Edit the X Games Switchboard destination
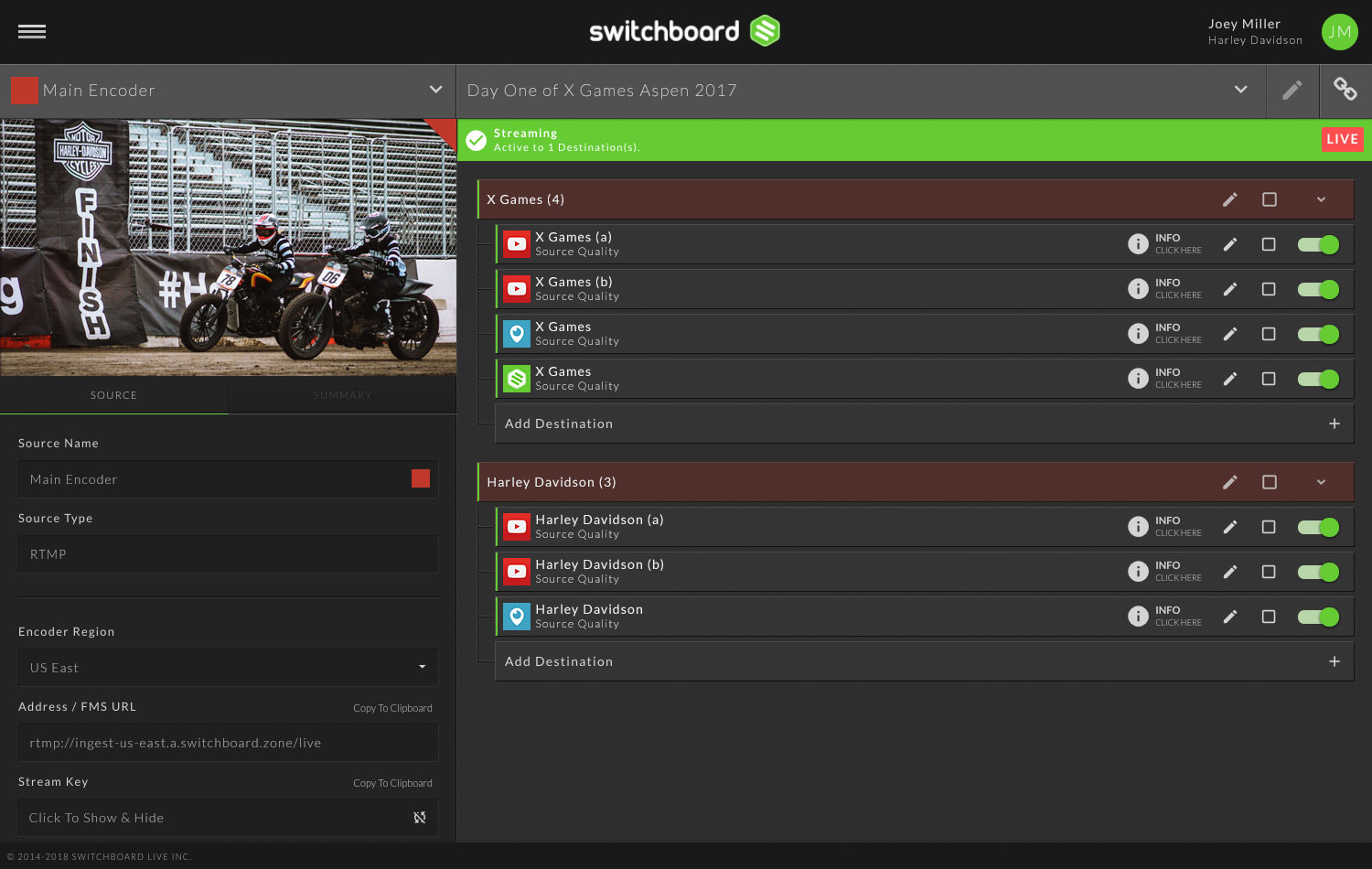This screenshot has height=869, width=1372. [1230, 379]
